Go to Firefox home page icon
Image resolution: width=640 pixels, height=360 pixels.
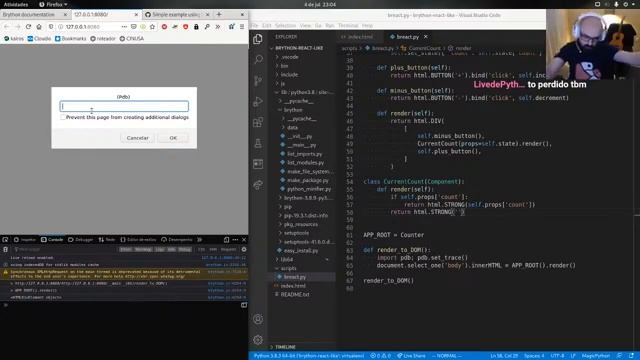(x=39, y=27)
